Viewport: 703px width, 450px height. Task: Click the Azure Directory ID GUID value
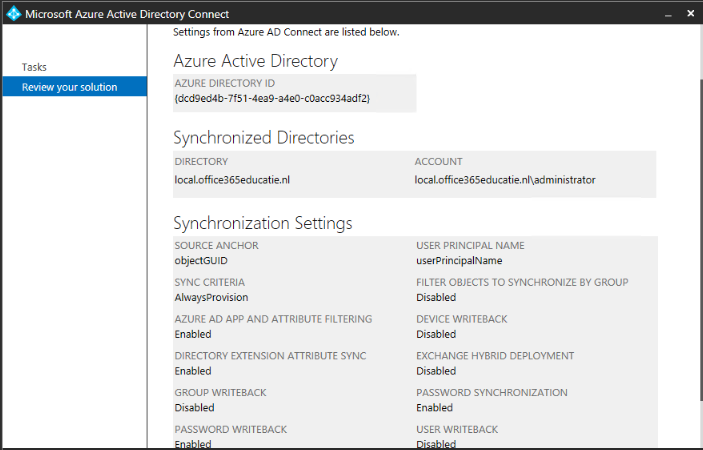click(x=272, y=98)
